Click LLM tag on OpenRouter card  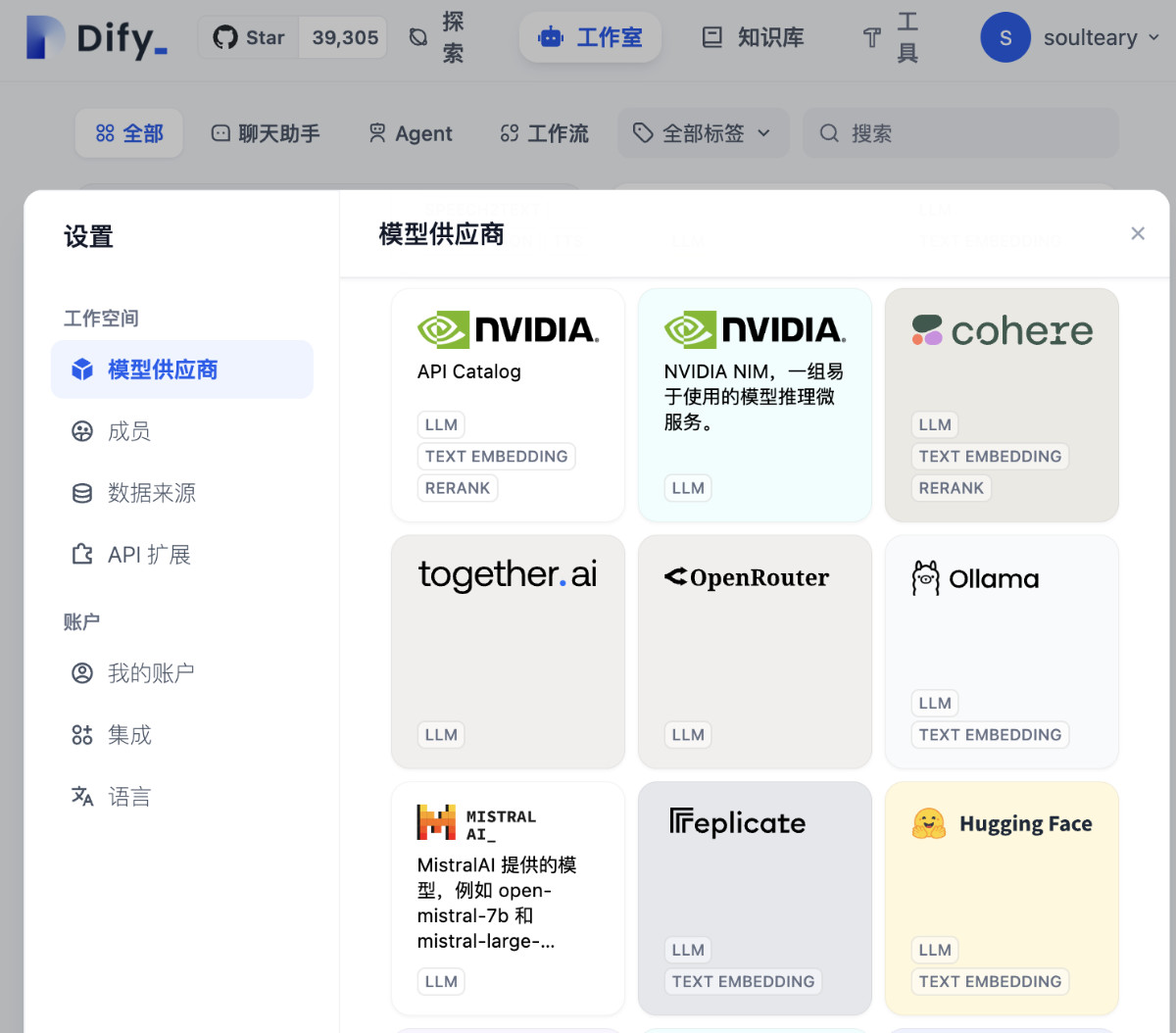point(688,735)
